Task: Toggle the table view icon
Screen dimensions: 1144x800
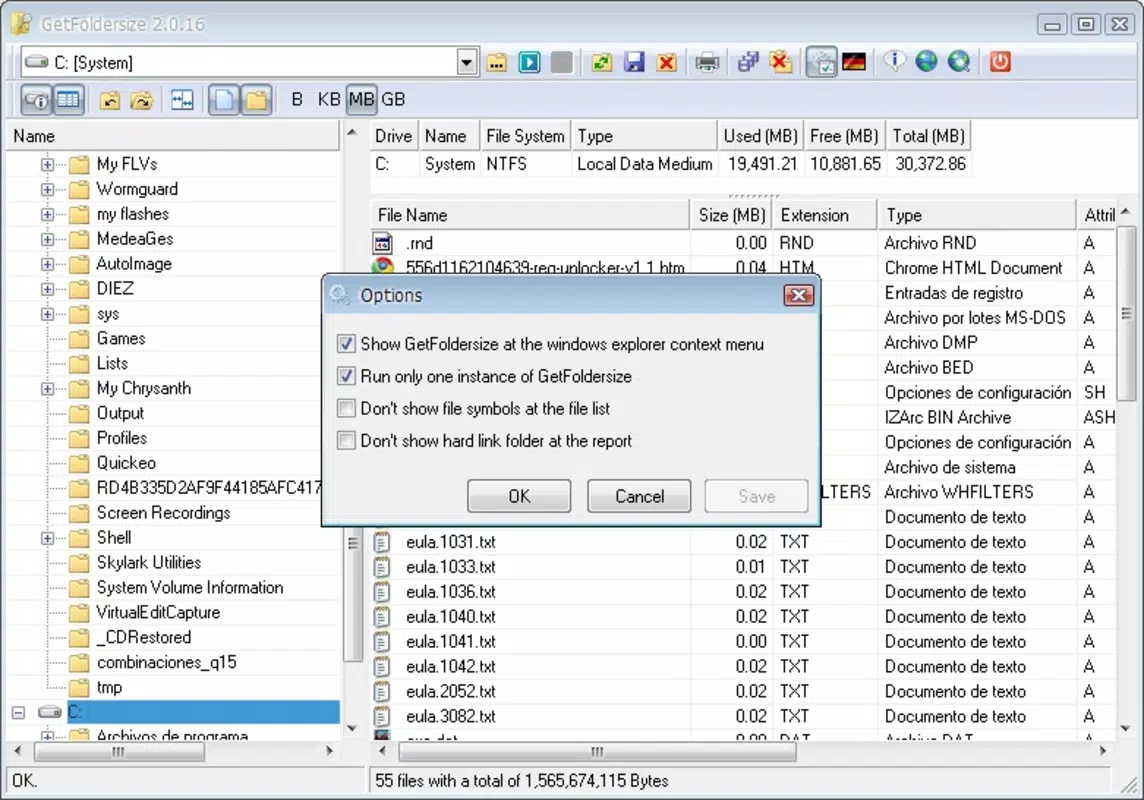Action: [x=69, y=100]
